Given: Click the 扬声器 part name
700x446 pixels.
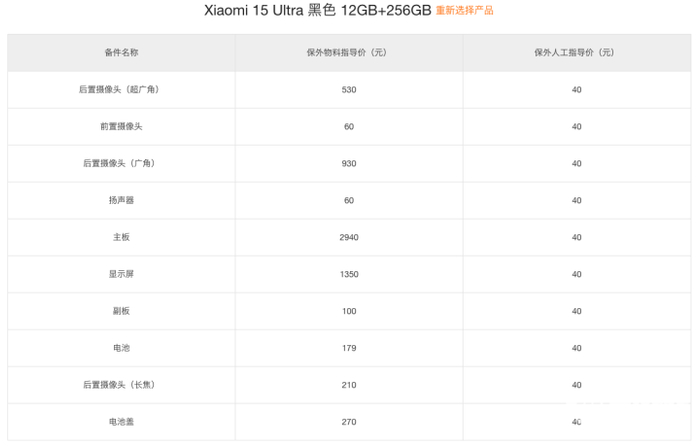Looking at the screenshot, I should tap(121, 201).
